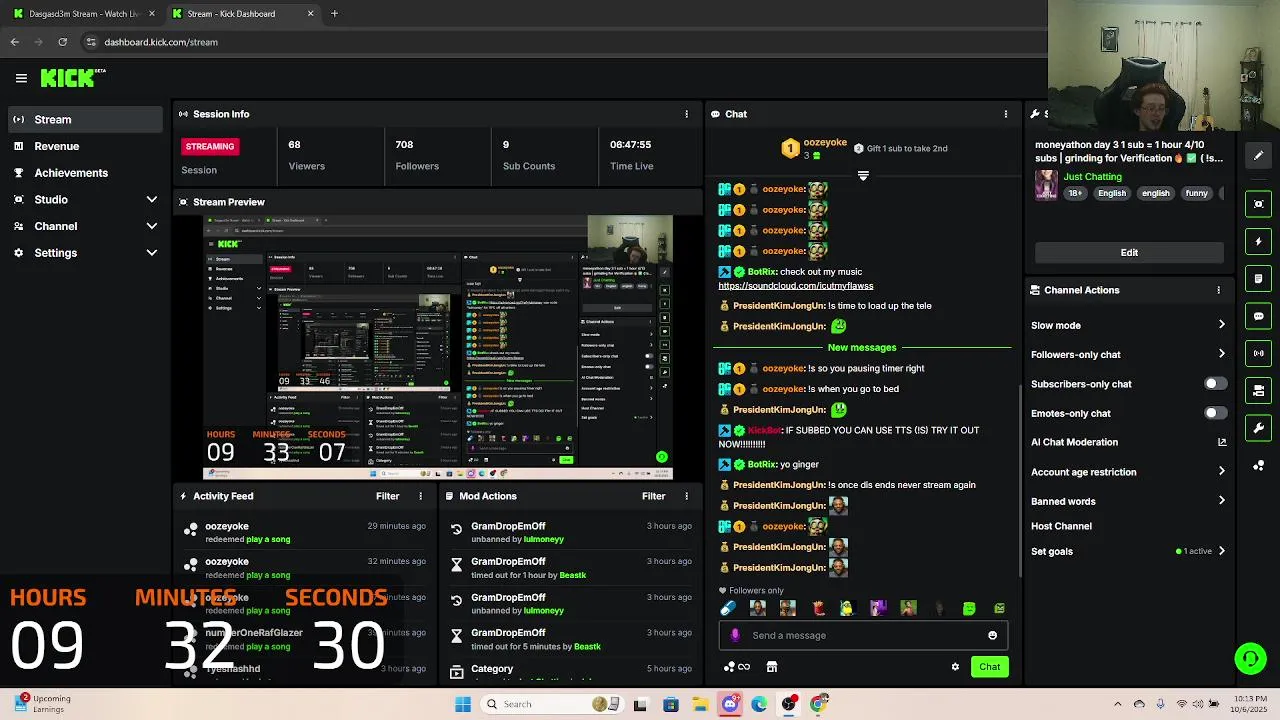
Task: Open Mod Actions three-dot options
Action: click(x=686, y=496)
